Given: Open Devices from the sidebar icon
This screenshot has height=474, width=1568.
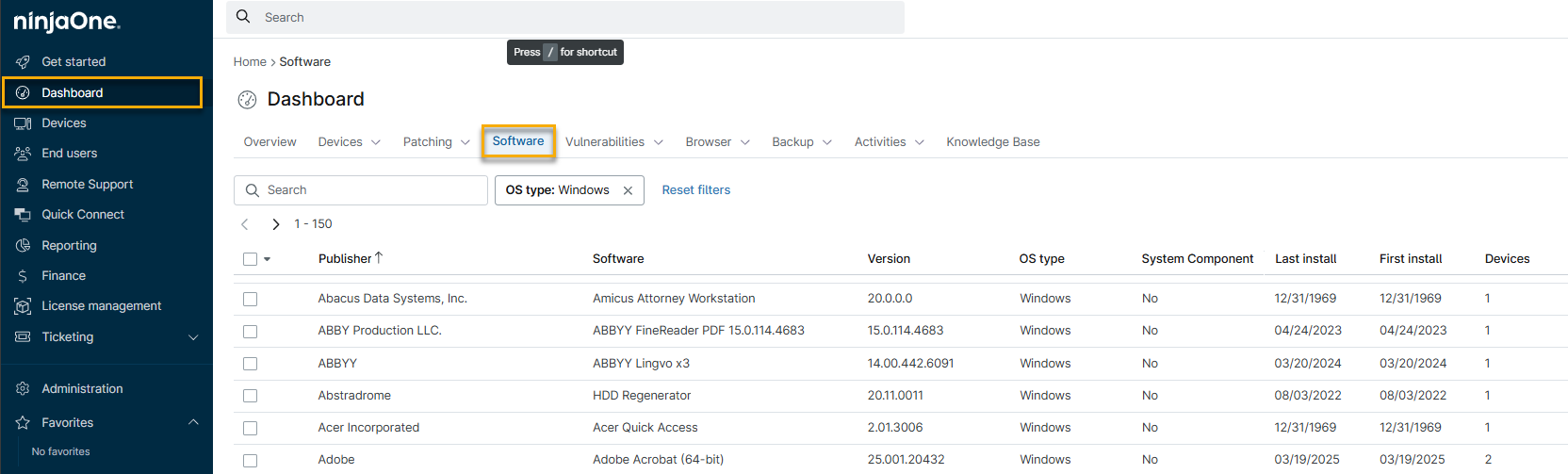Looking at the screenshot, I should tap(23, 123).
